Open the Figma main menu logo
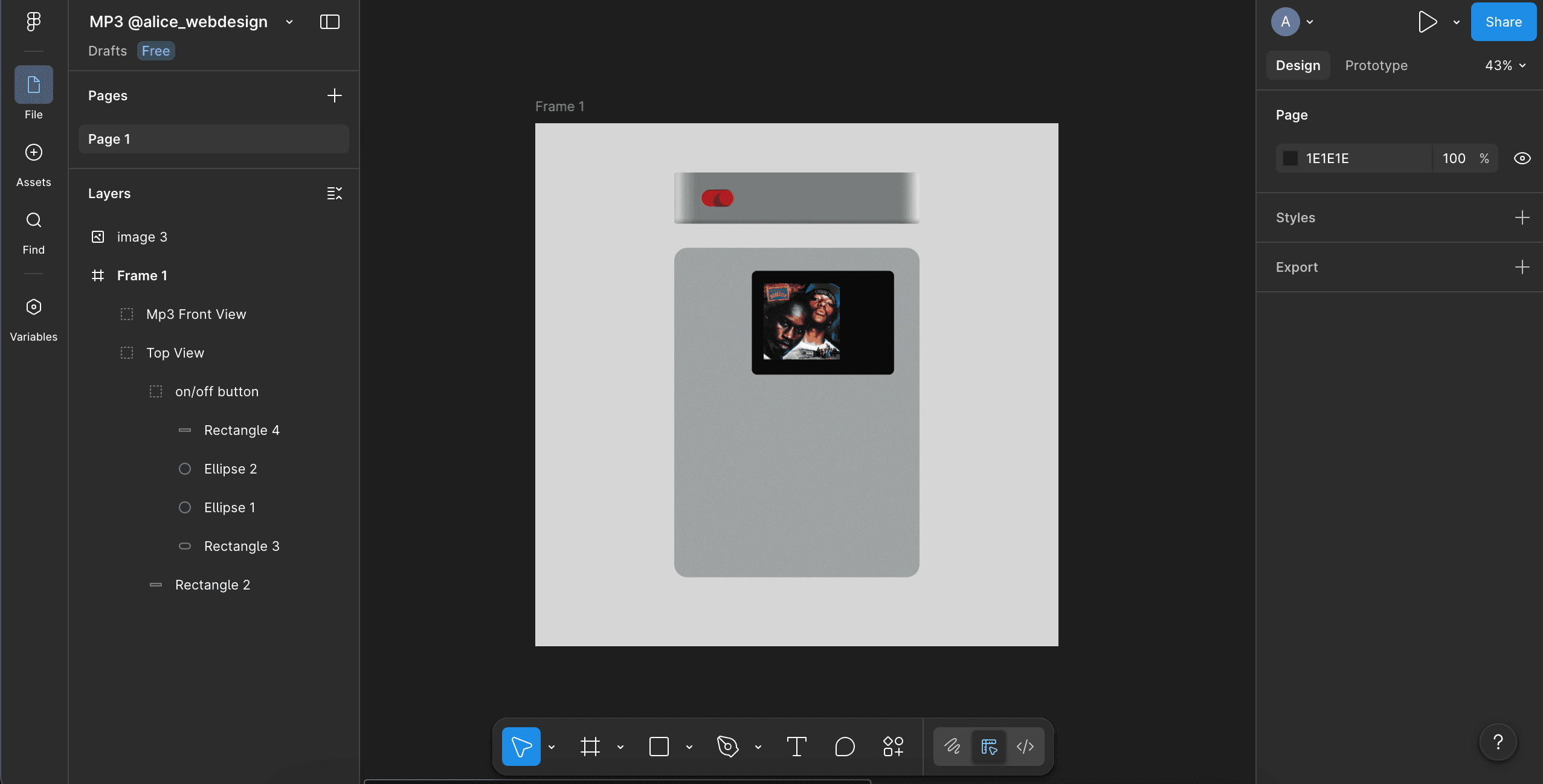Viewport: 1543px width, 784px height. [x=34, y=22]
